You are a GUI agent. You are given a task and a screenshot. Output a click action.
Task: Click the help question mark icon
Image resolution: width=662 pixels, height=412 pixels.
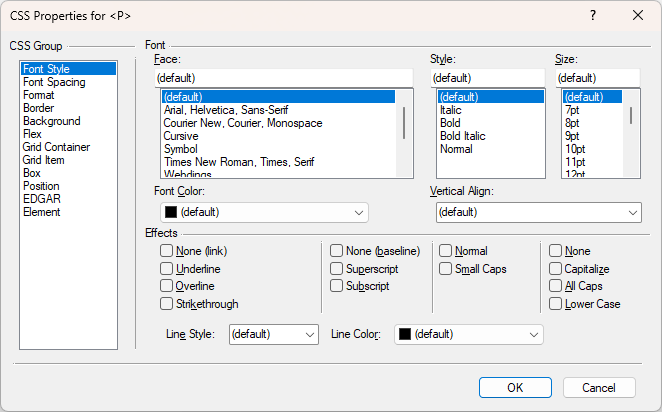click(593, 15)
